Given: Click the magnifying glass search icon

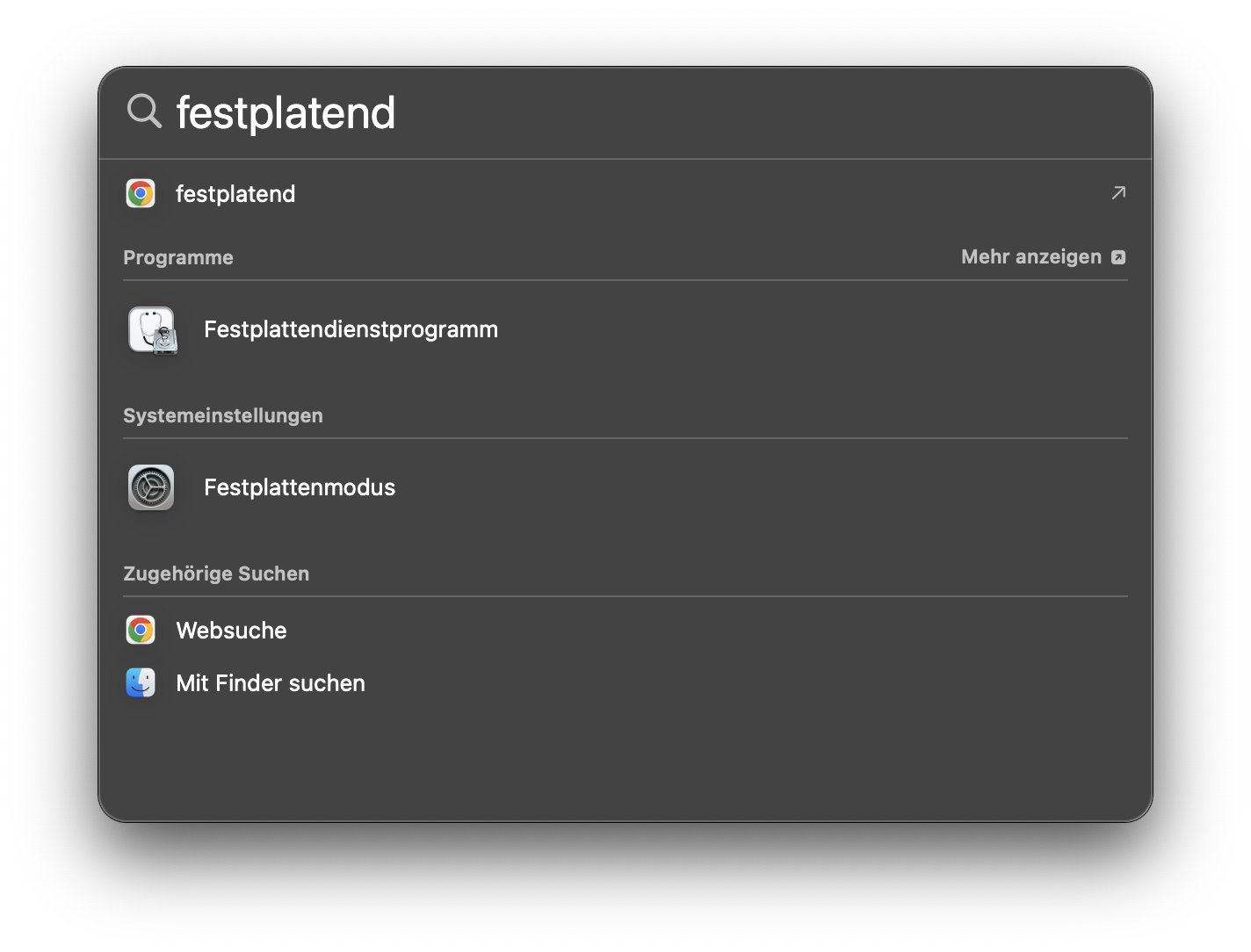Looking at the screenshot, I should click(144, 112).
